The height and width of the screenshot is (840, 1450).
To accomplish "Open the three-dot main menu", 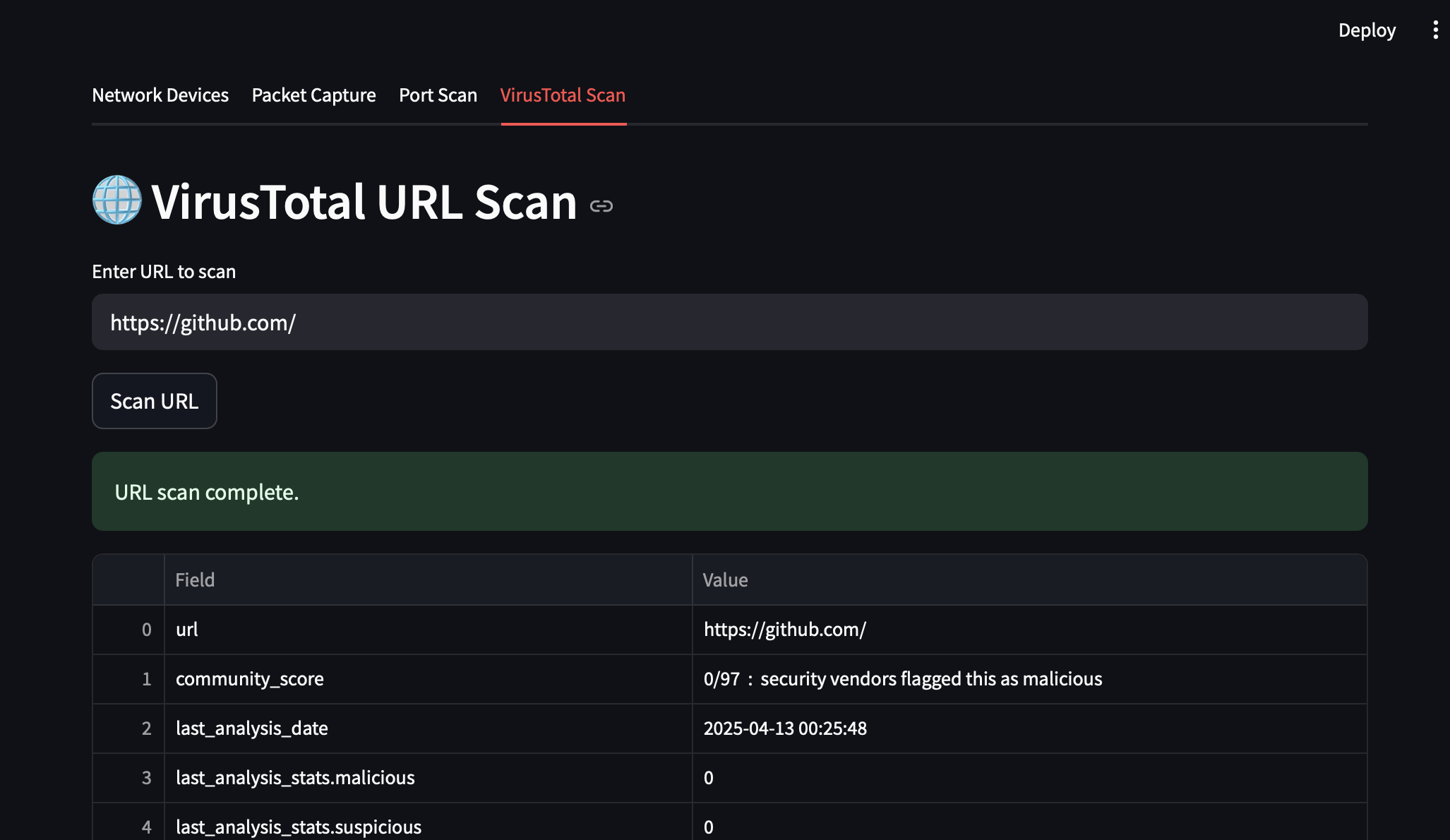I will pyautogui.click(x=1435, y=30).
